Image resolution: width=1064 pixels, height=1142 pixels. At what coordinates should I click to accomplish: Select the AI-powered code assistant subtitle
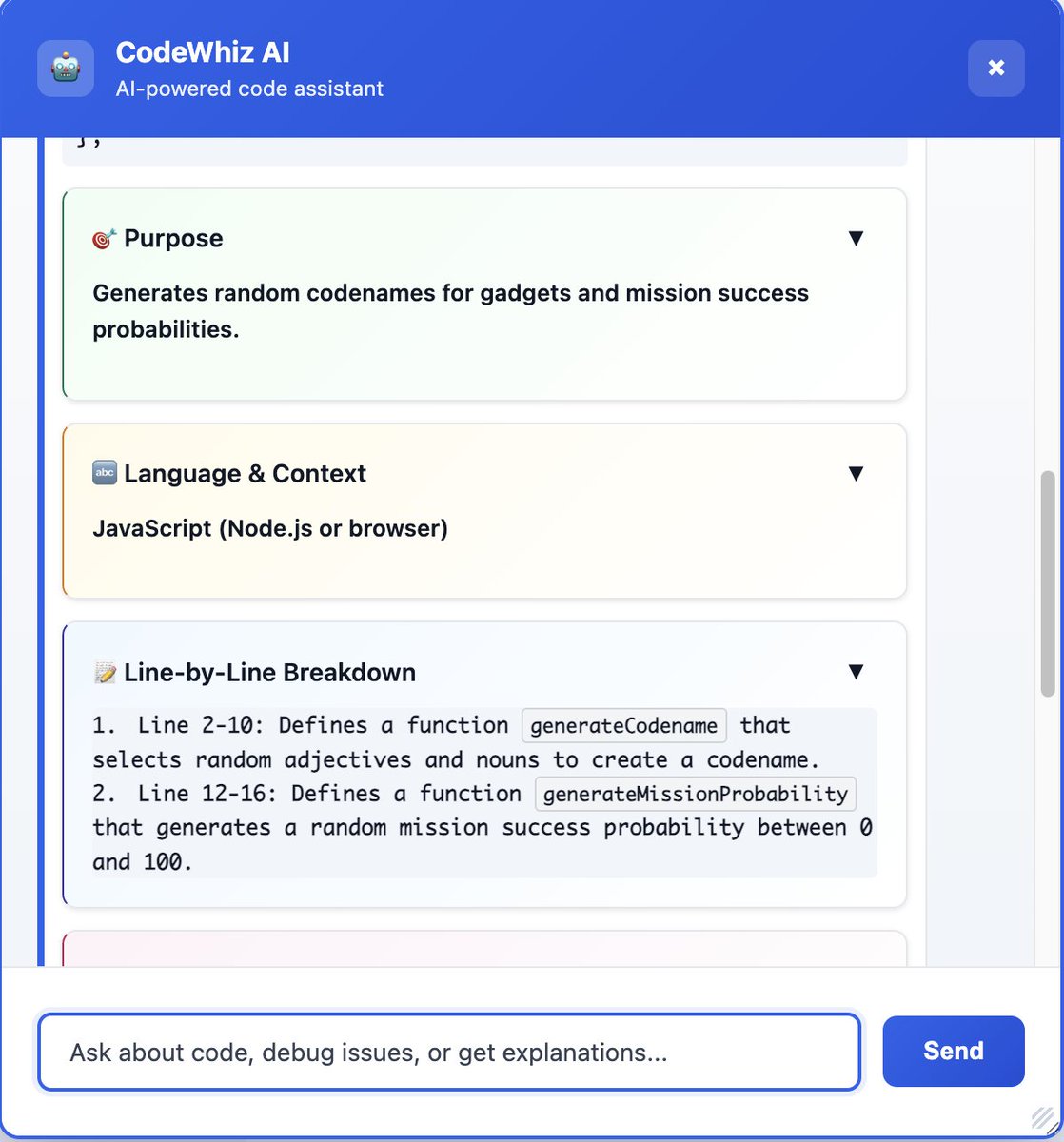coord(249,89)
